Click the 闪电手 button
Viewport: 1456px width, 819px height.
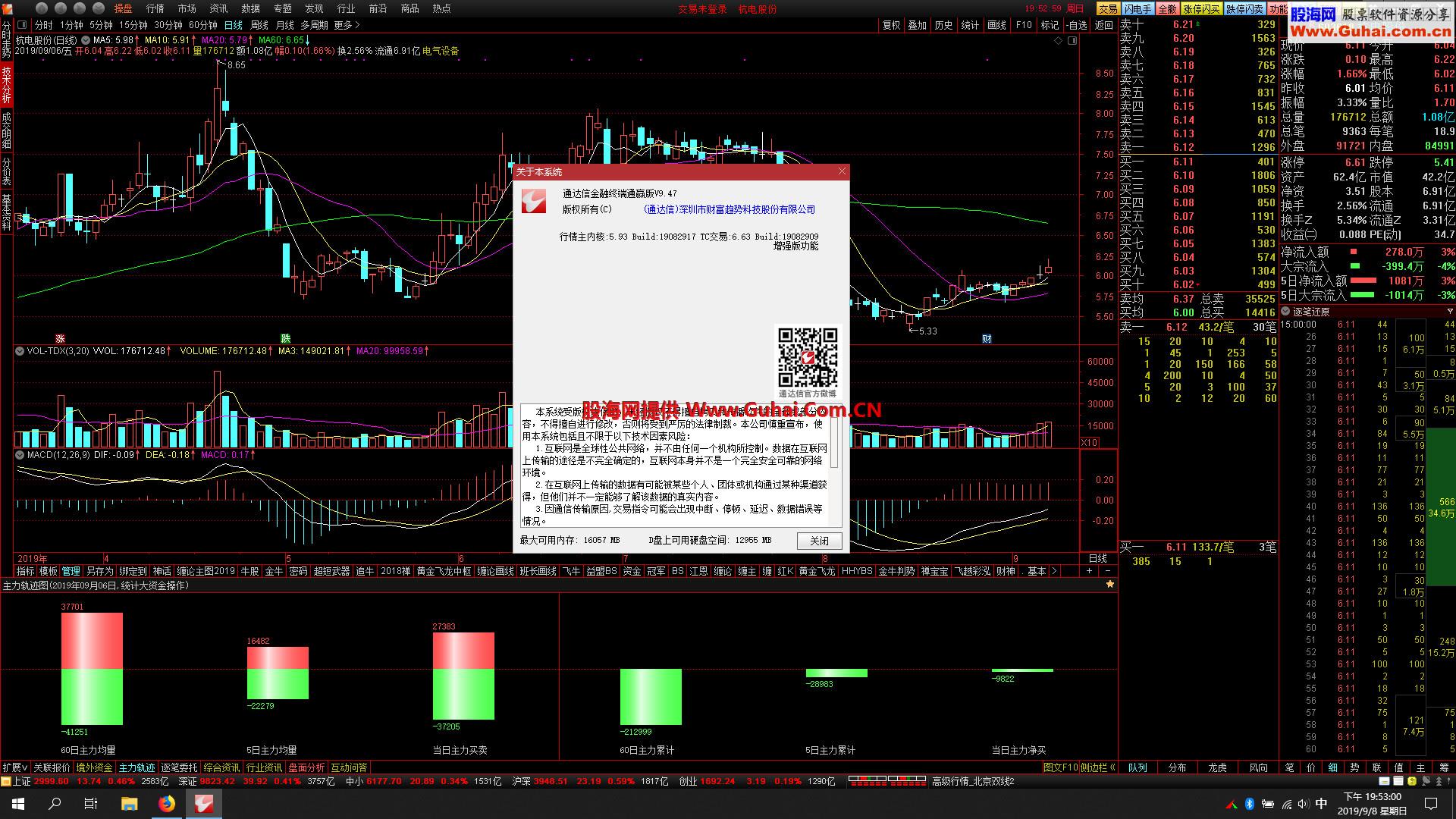tap(1137, 8)
